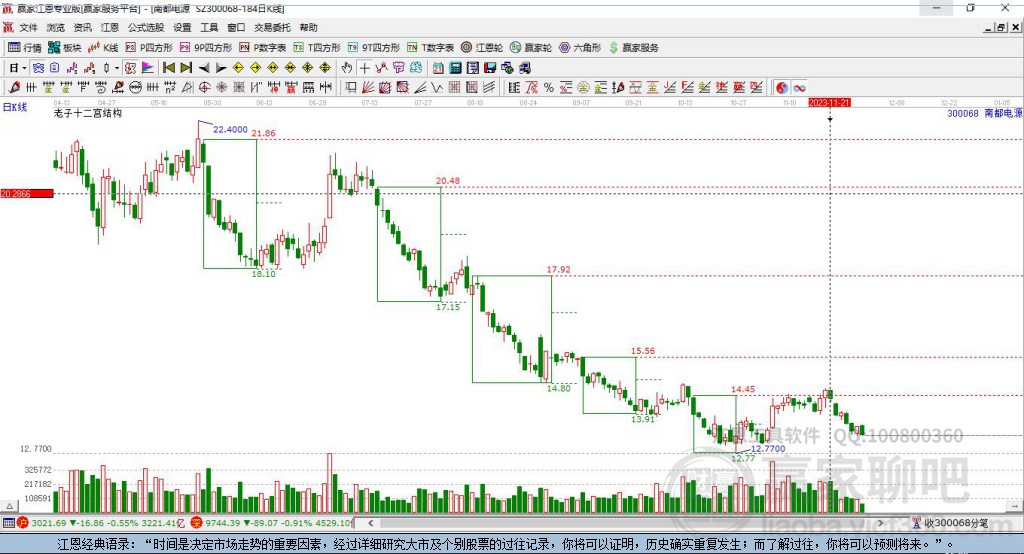The height and width of the screenshot is (554, 1024).
Task: Select the zigzag wave line tool
Action: [x=437, y=88]
